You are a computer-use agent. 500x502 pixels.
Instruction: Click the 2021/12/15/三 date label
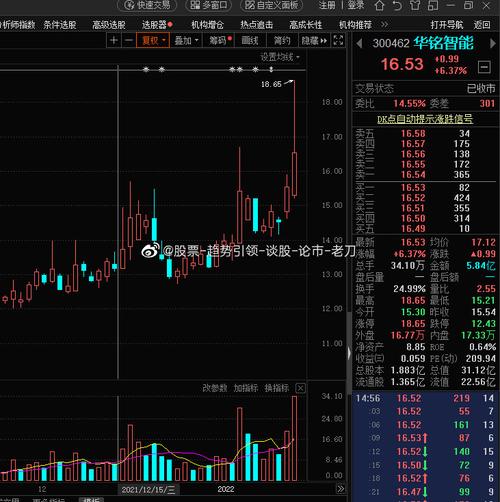tap(148, 490)
